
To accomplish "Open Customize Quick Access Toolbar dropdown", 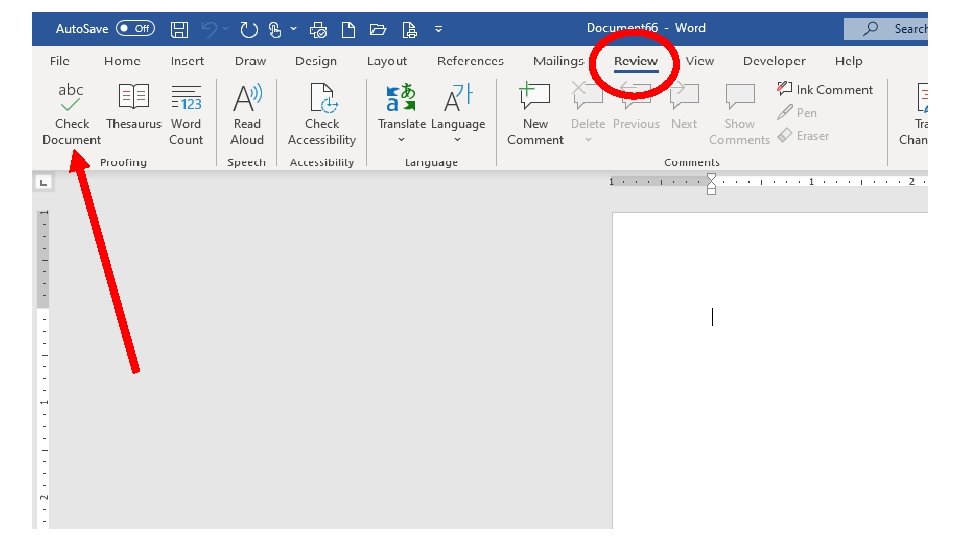I will point(438,29).
